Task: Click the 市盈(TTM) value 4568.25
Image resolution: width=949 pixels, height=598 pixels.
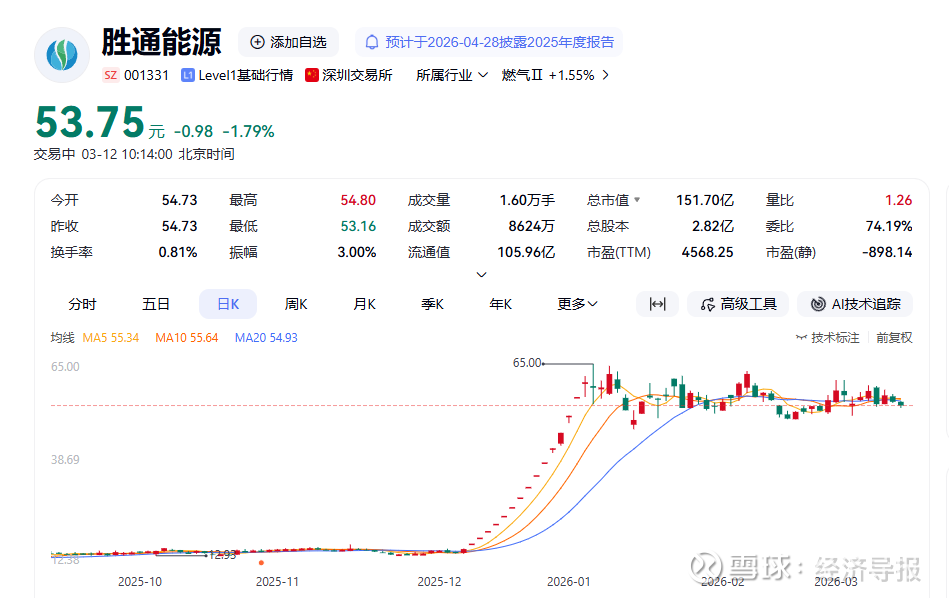Action: tap(708, 252)
